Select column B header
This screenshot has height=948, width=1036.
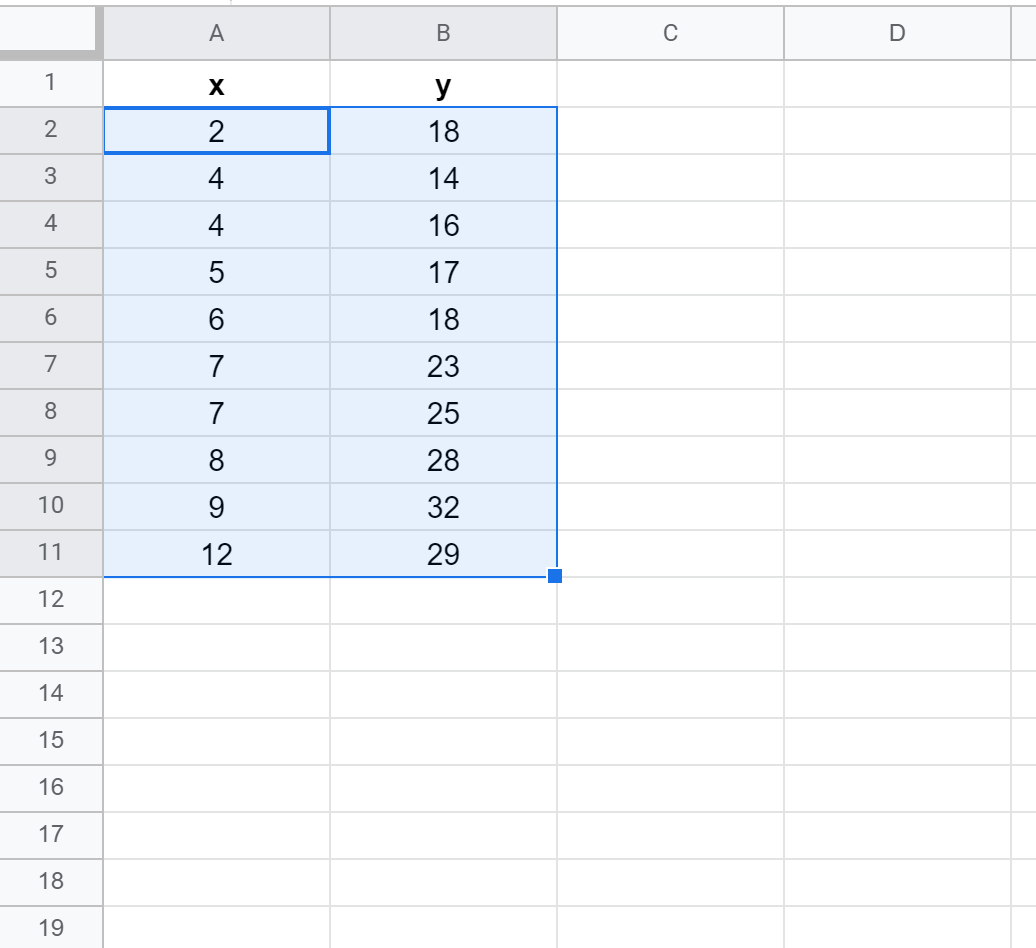point(443,33)
